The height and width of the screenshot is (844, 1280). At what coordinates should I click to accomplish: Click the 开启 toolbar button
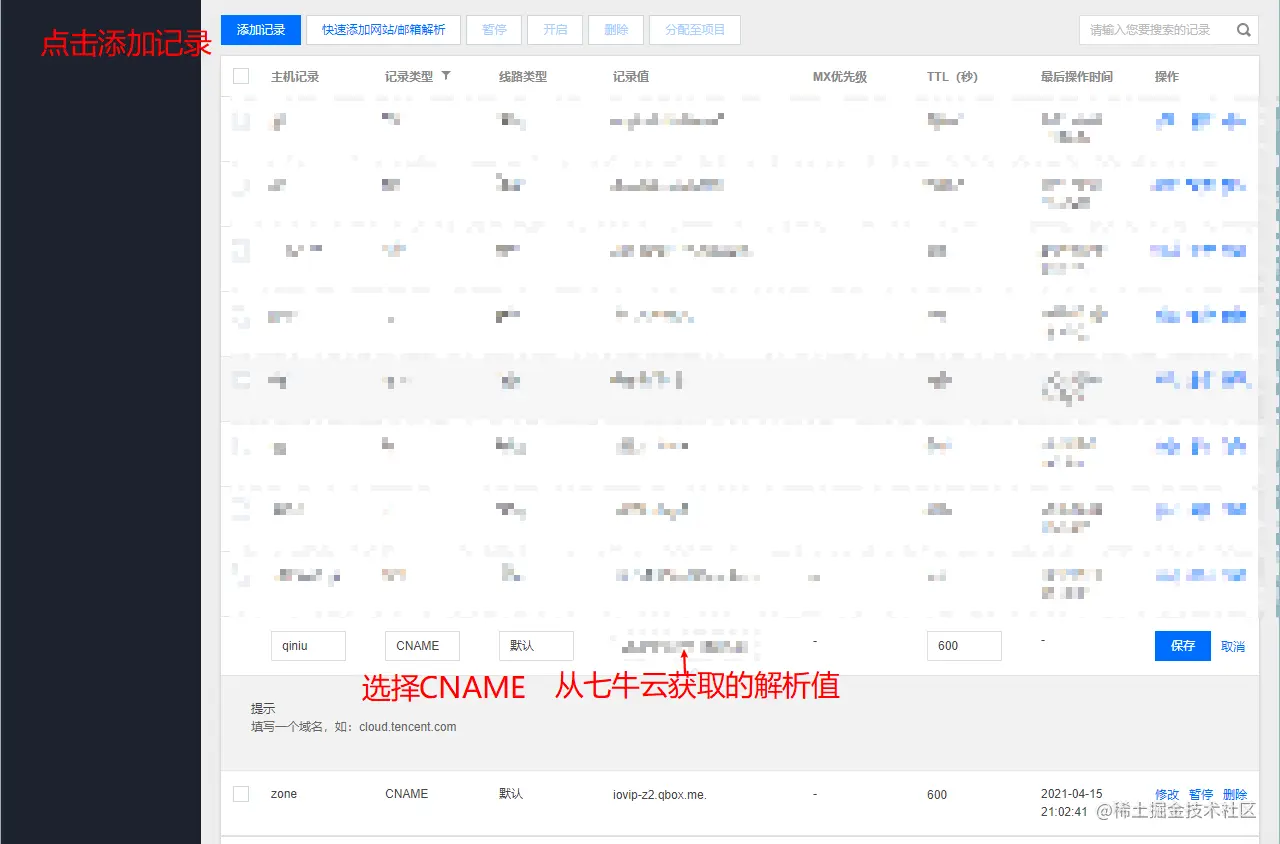coord(555,30)
